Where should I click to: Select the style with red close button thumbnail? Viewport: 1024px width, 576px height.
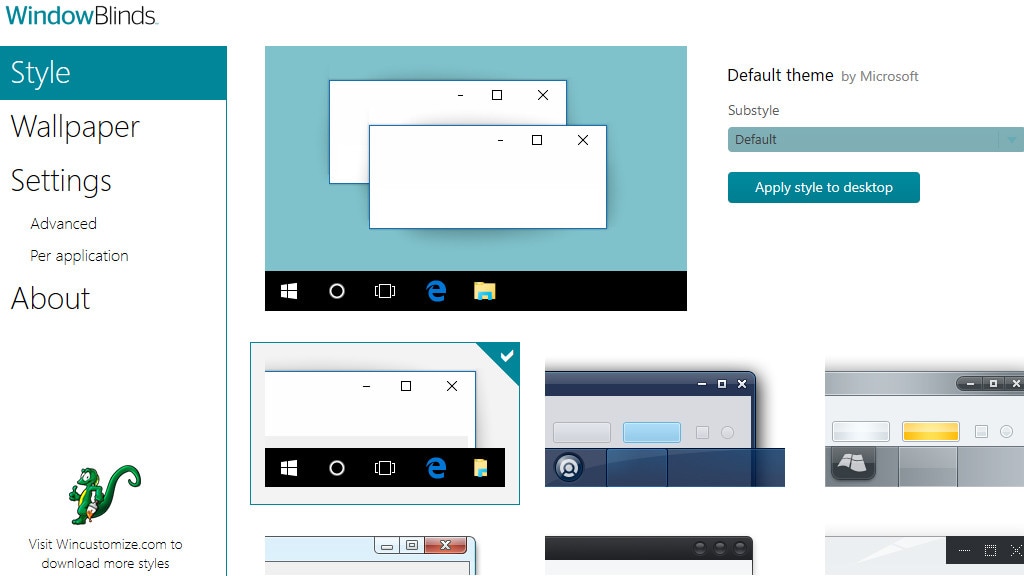click(370, 555)
